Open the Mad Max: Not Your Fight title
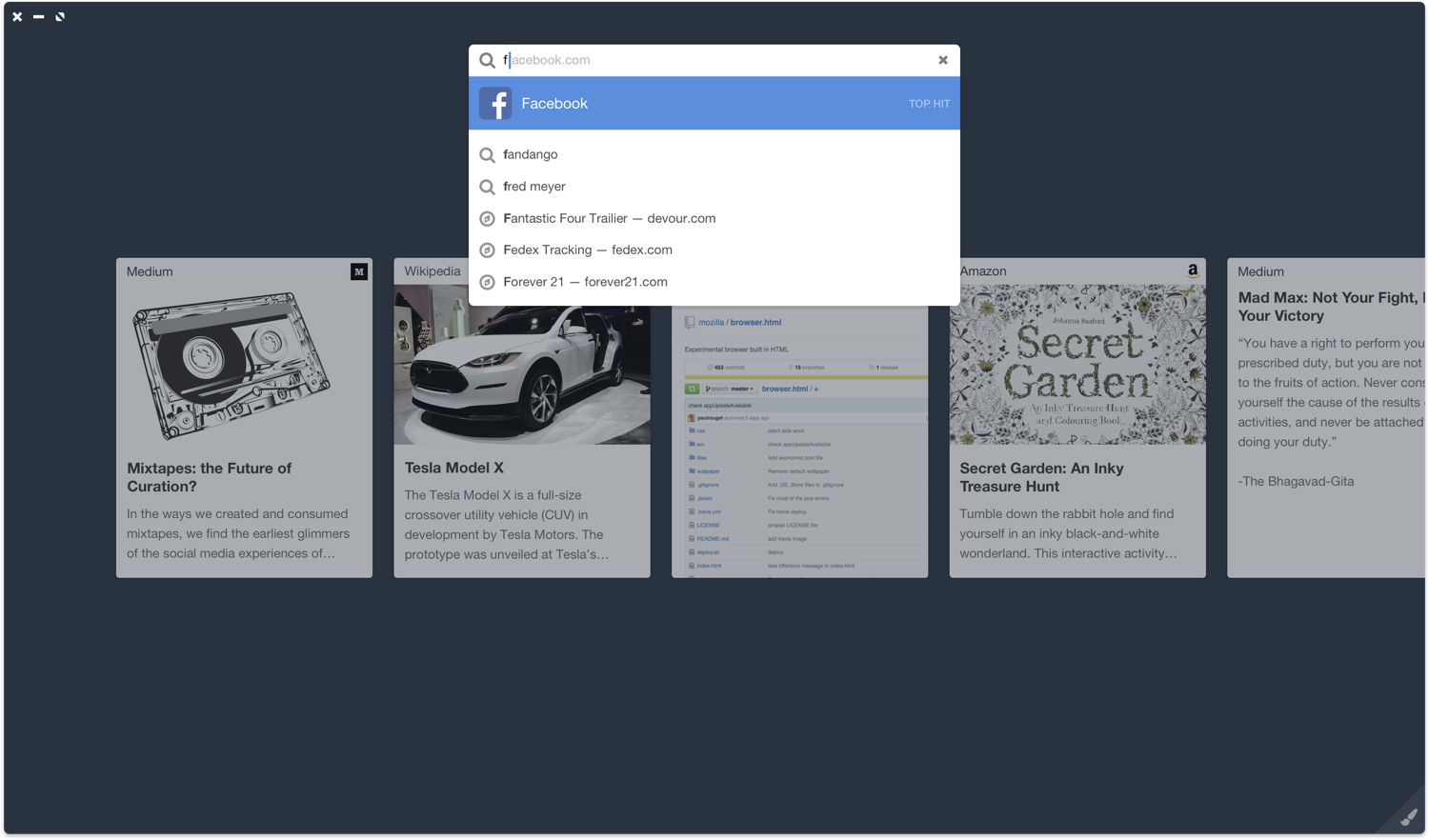The height and width of the screenshot is (840, 1429). click(1331, 307)
